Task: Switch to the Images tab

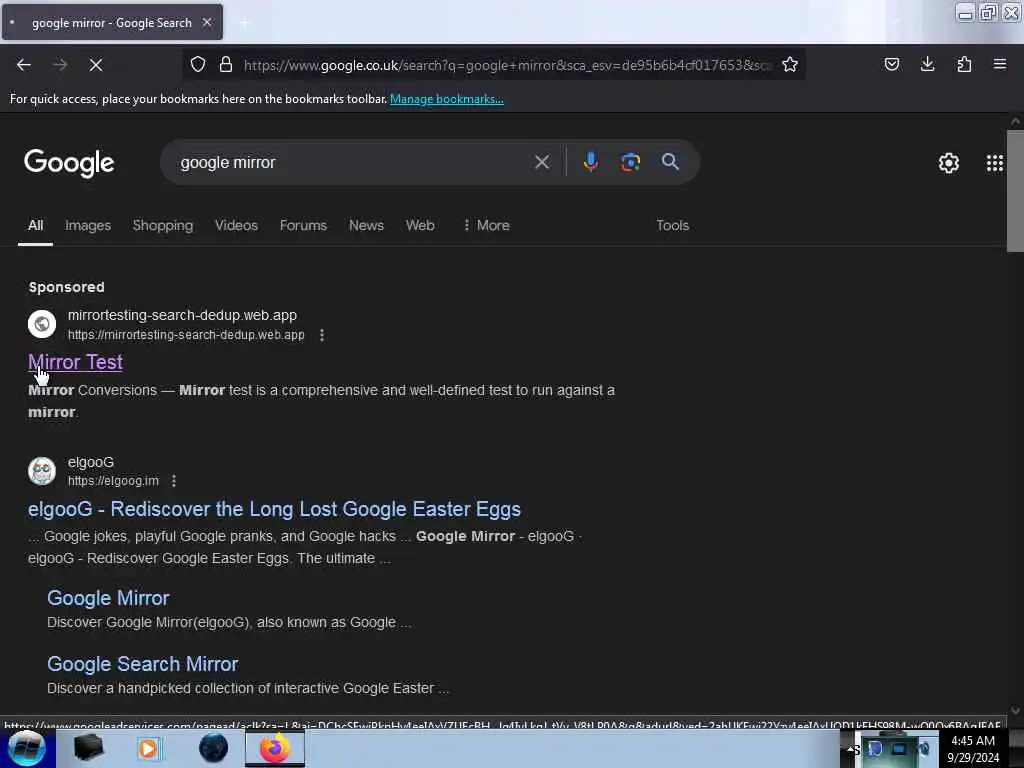Action: (88, 225)
